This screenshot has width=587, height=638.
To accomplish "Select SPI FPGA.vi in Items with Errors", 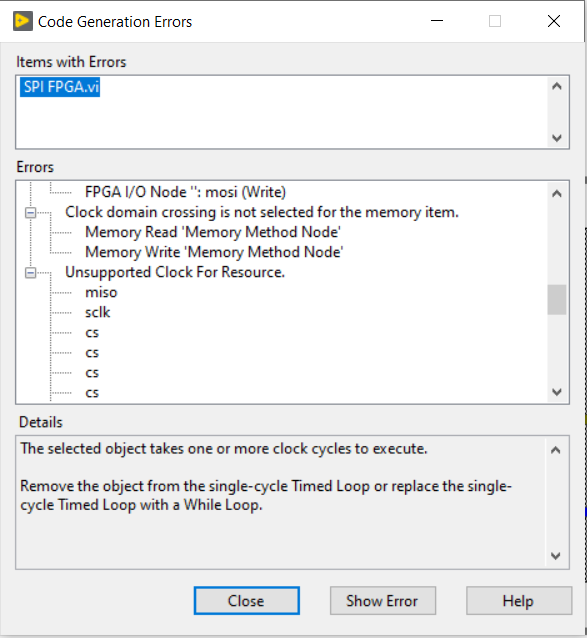I will click(60, 87).
